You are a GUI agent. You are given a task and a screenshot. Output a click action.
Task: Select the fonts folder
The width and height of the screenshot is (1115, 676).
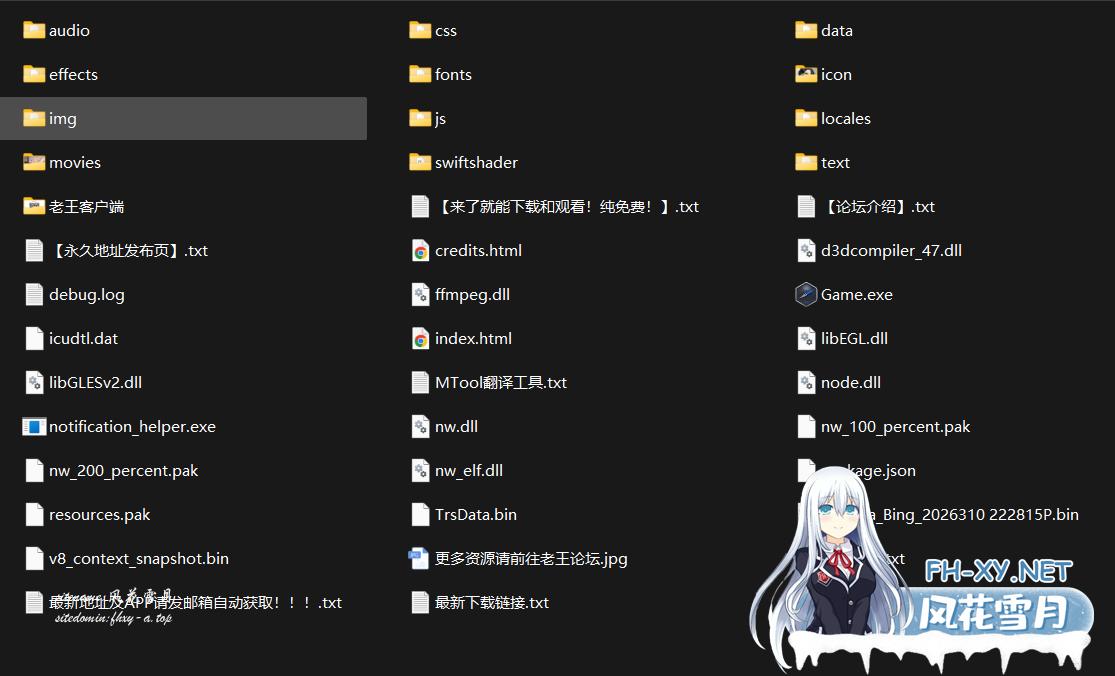pyautogui.click(x=453, y=74)
